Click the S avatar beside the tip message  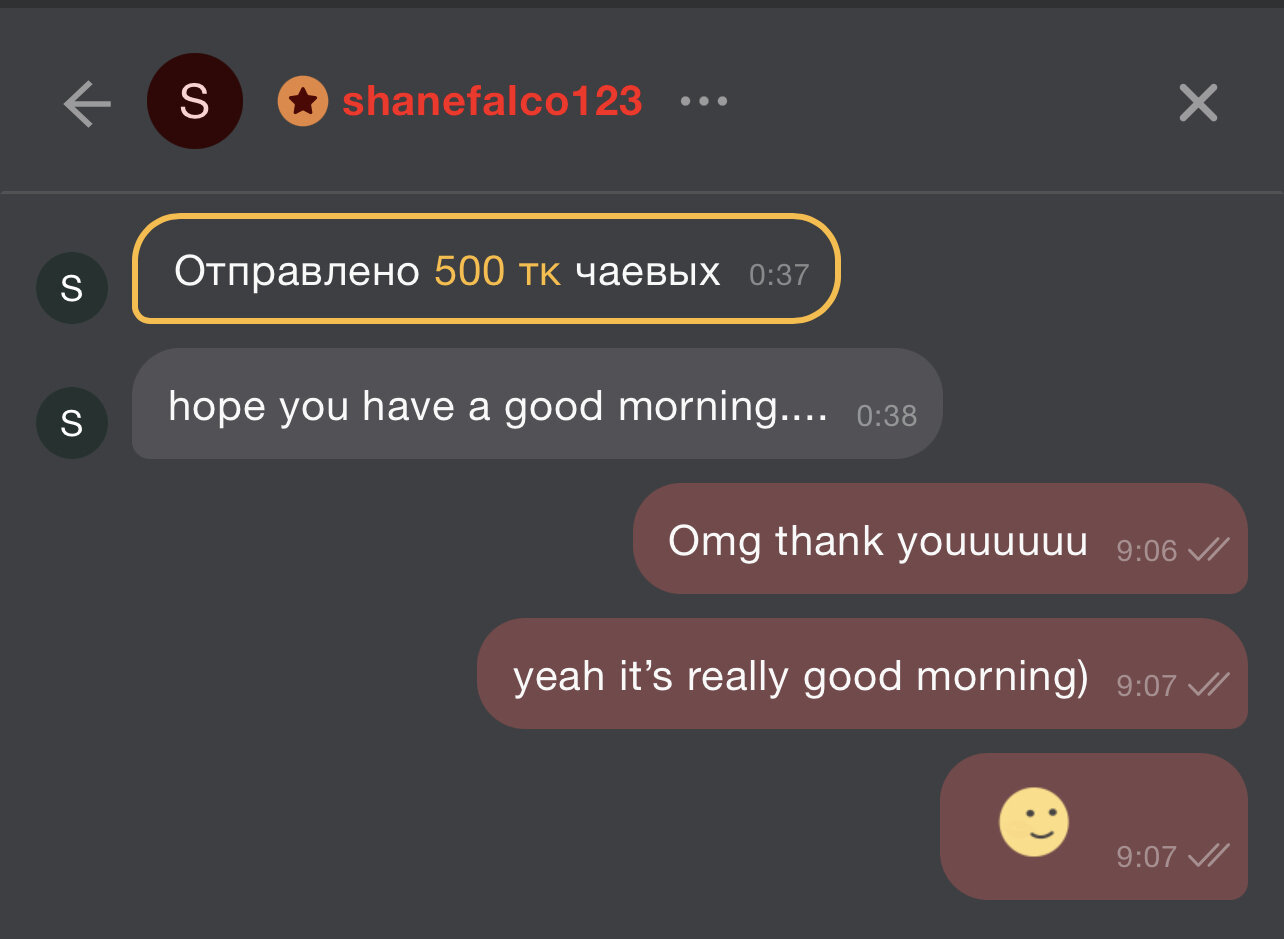coord(72,288)
